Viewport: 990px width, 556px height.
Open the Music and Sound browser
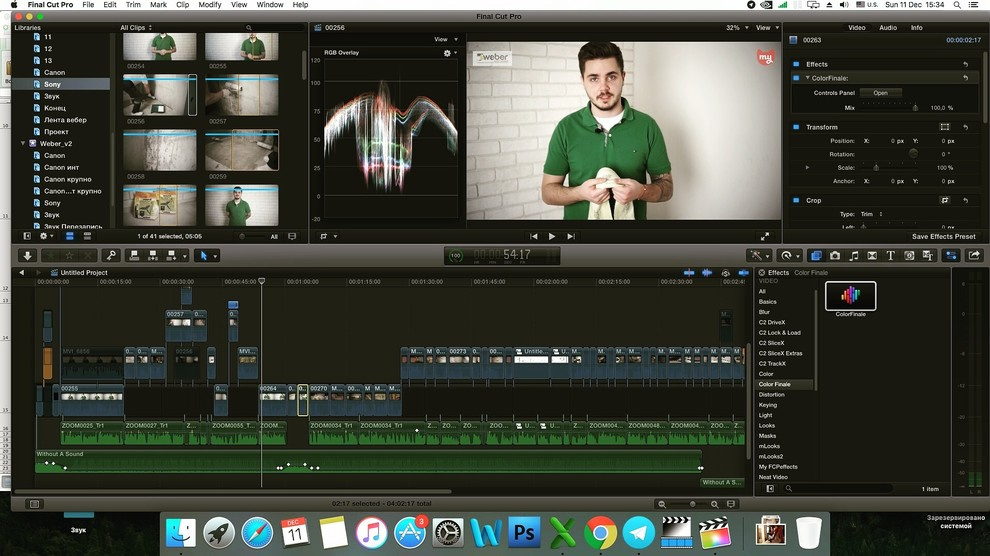pos(853,256)
